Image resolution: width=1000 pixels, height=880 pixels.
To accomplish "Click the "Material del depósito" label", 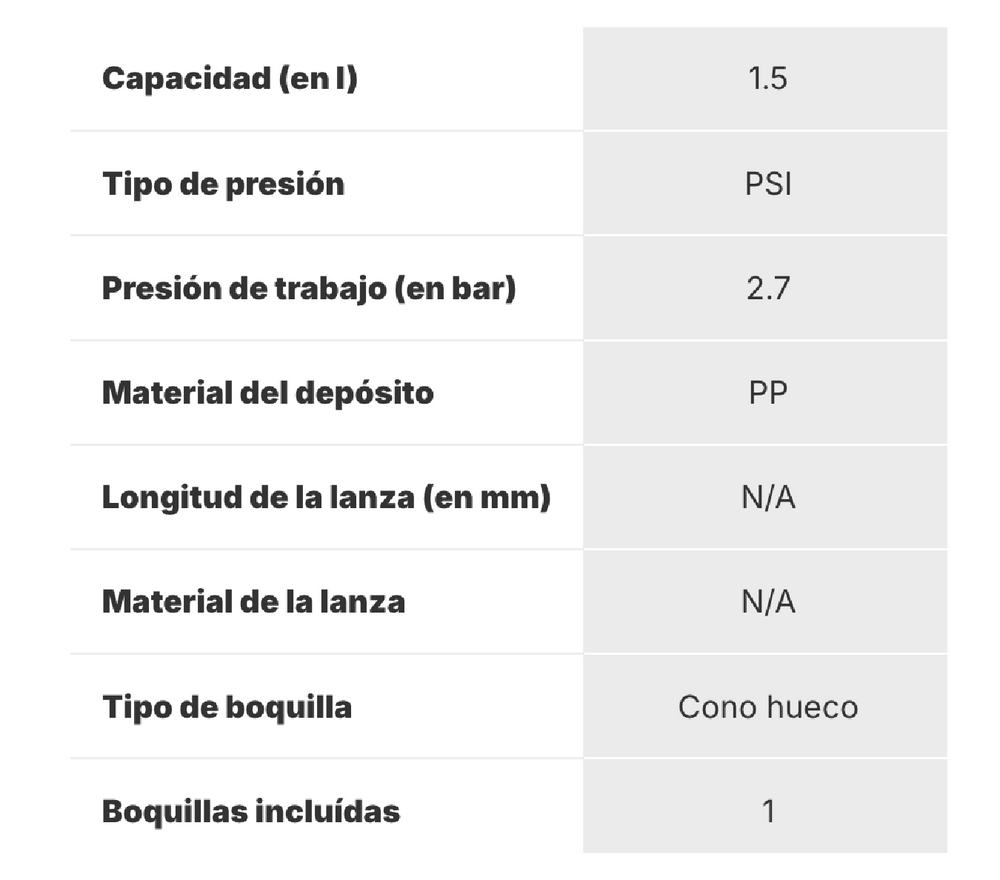I will (x=268, y=393).
